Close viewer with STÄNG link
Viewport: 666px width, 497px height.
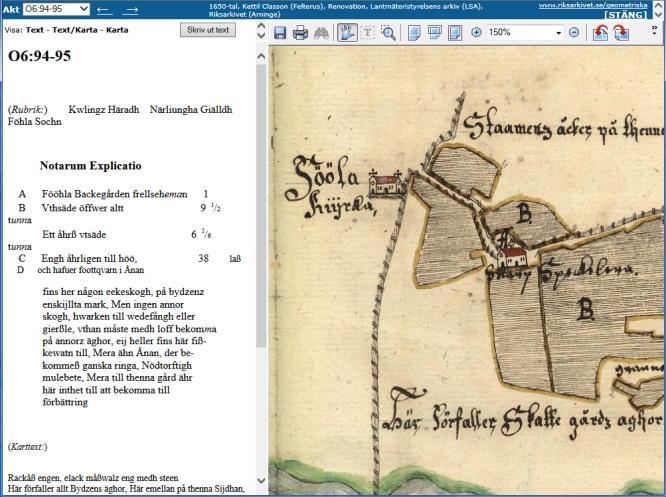pyautogui.click(x=626, y=15)
